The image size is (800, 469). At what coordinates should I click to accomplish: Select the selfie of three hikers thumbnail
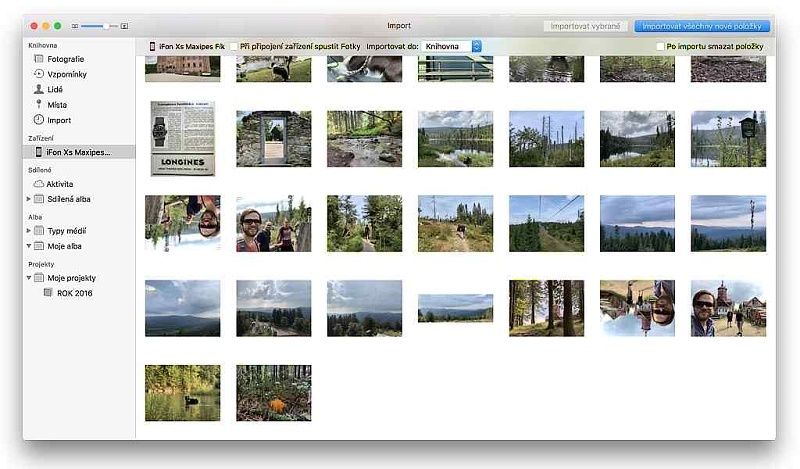tap(273, 223)
